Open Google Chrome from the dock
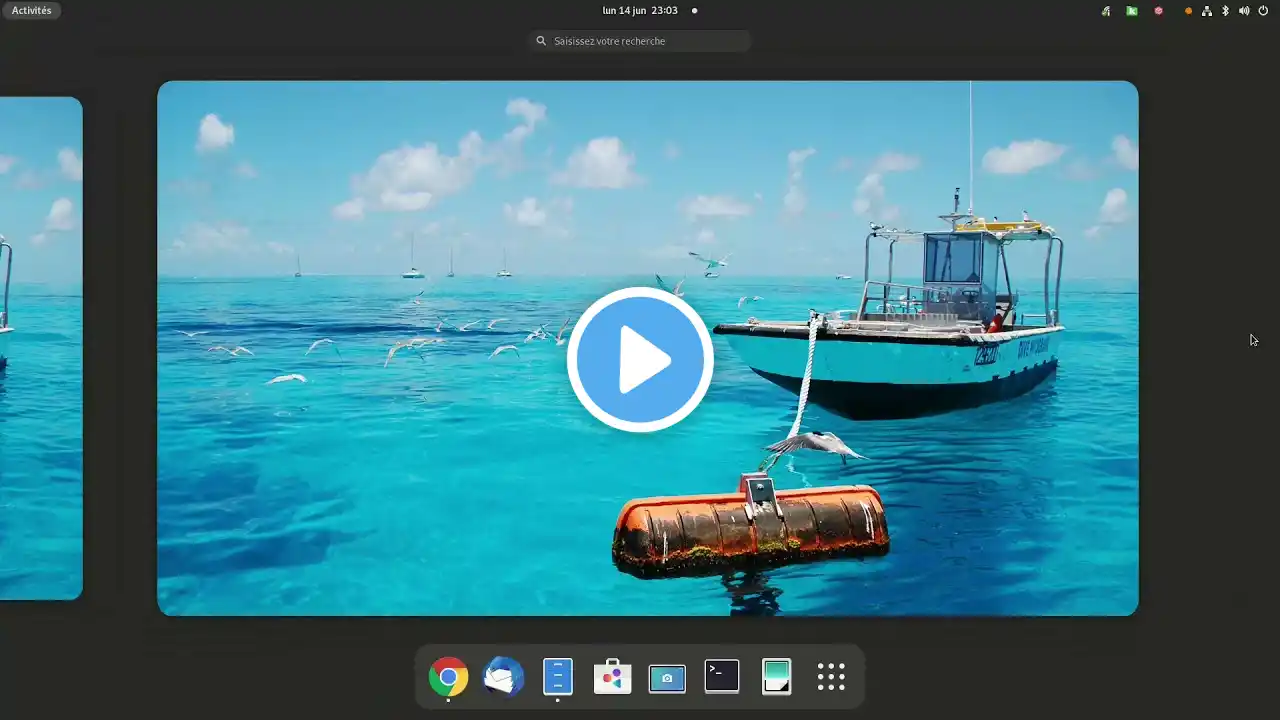This screenshot has height=720, width=1280. pyautogui.click(x=448, y=677)
